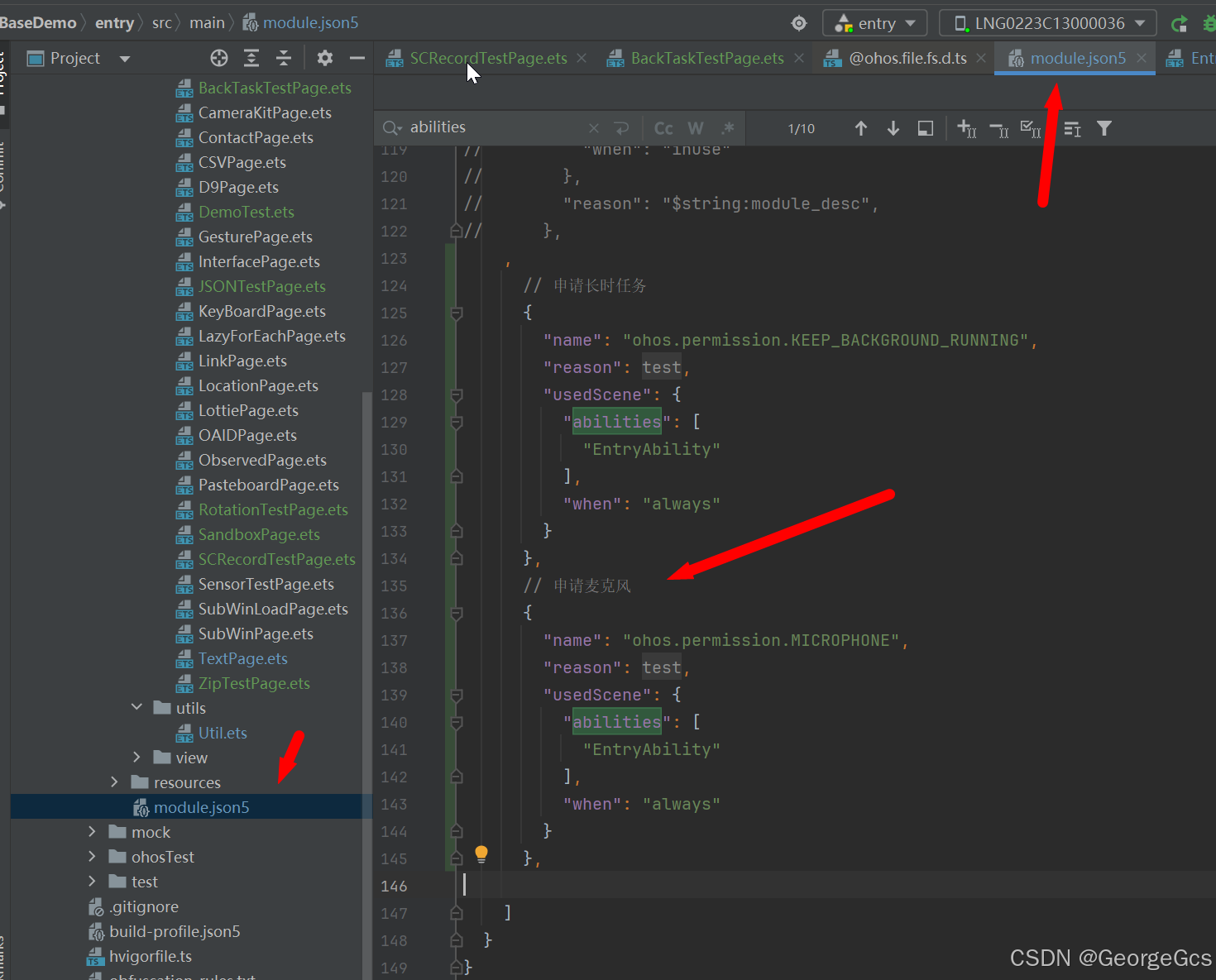Toggle match case (Cc) in search
Viewport: 1216px width, 980px height.
coord(663,128)
